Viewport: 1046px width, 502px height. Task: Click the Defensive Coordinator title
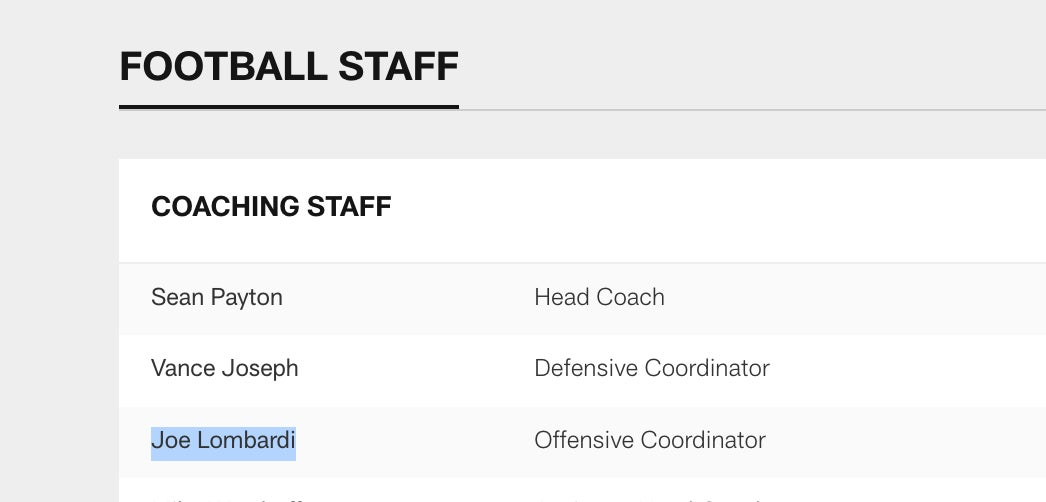(x=651, y=368)
